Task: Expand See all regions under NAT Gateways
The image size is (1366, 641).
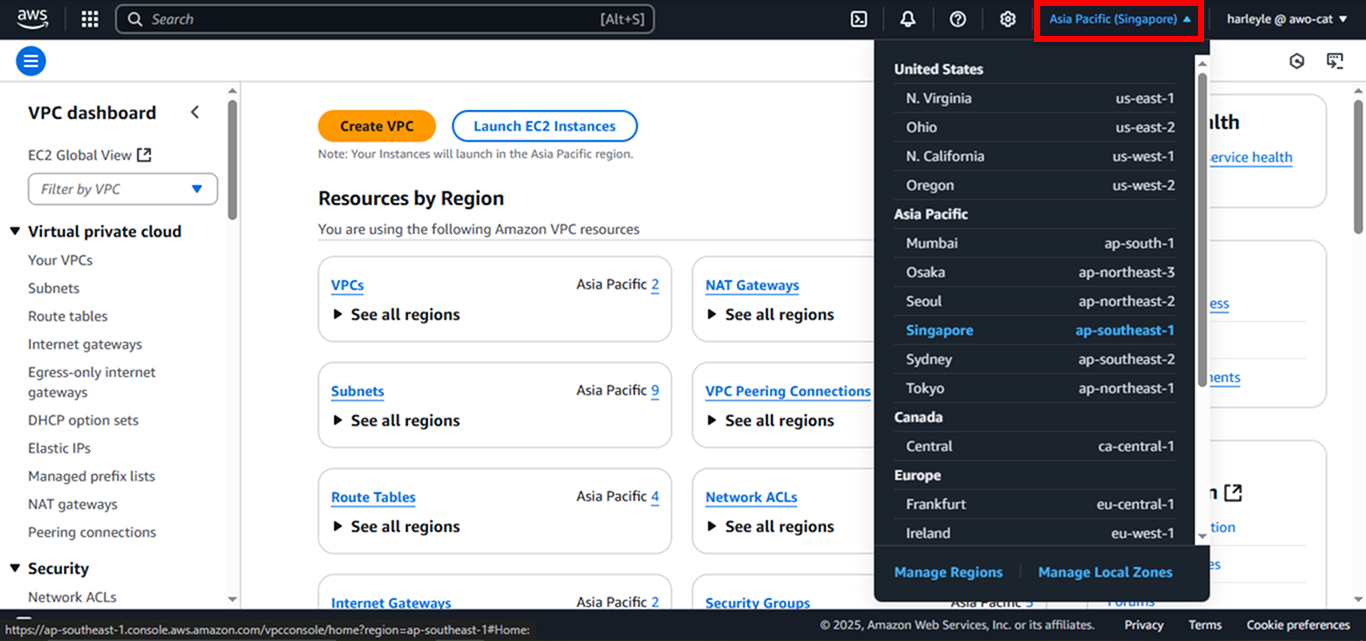Action: tap(770, 314)
